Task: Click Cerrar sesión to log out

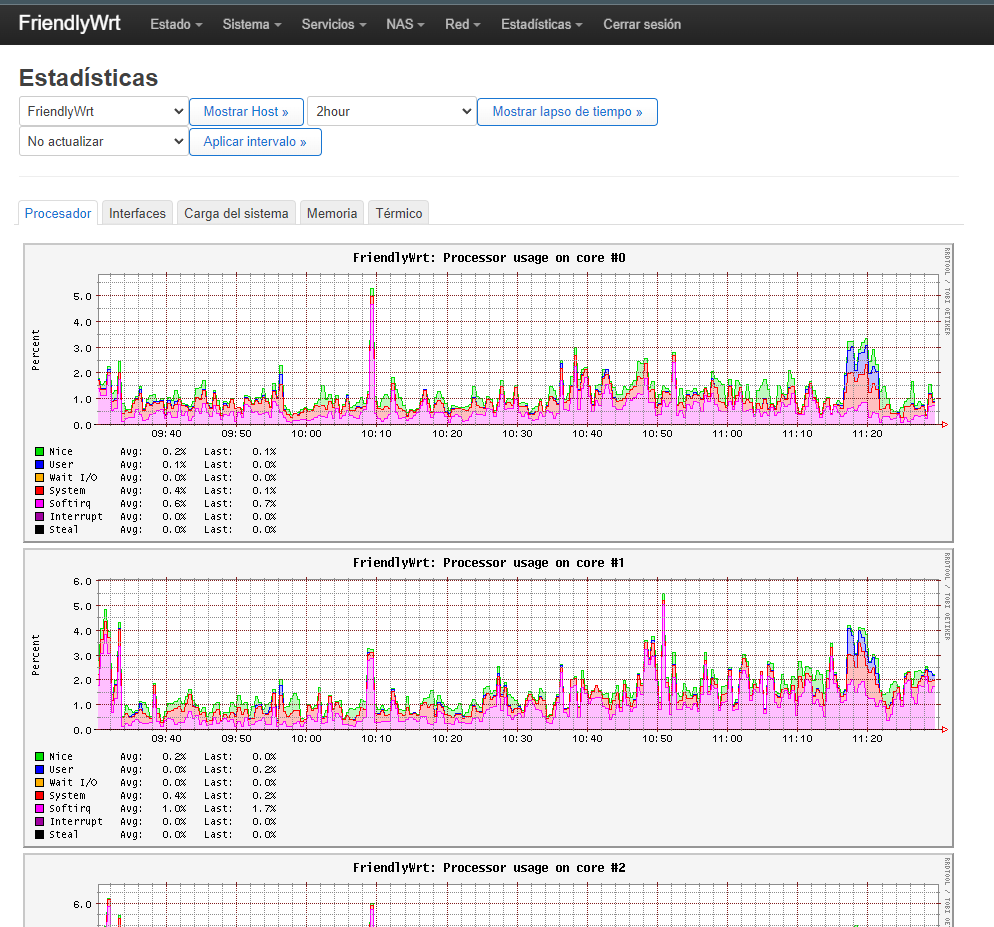Action: tap(641, 24)
